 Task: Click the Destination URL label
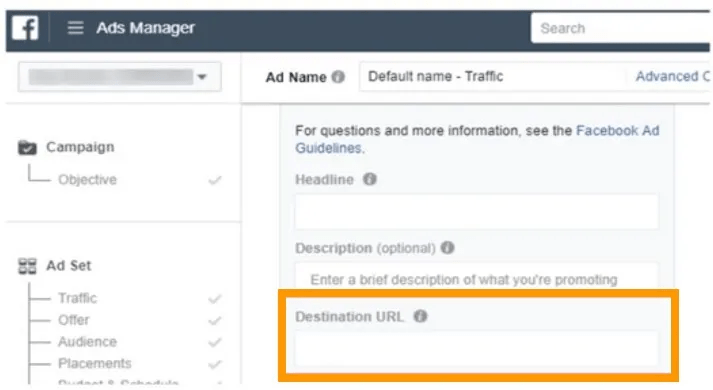pos(349,316)
